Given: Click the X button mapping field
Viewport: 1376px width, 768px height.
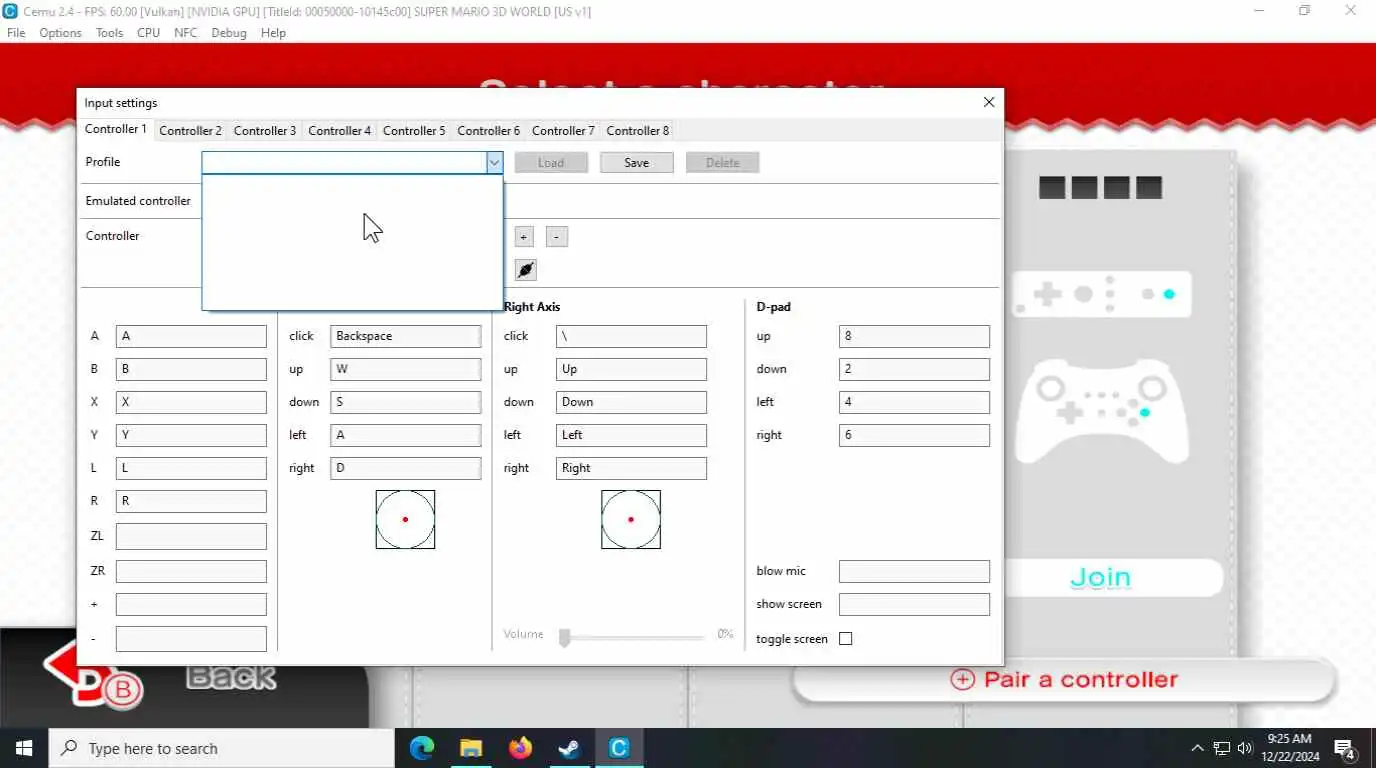Looking at the screenshot, I should (191, 402).
